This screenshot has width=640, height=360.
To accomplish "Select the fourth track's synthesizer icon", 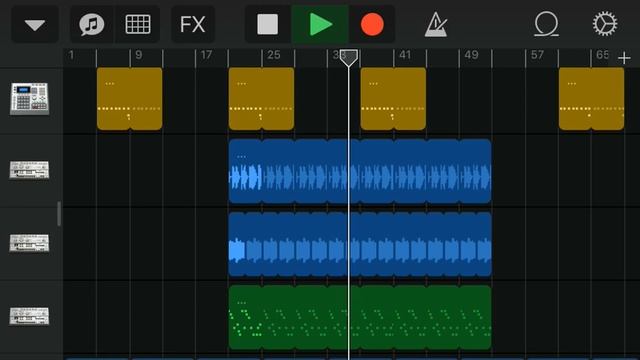I will pyautogui.click(x=29, y=316).
